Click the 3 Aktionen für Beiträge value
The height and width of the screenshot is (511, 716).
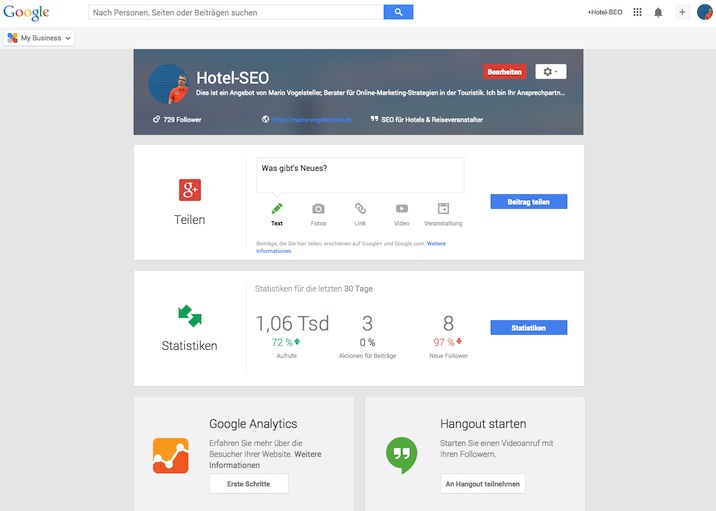click(368, 323)
